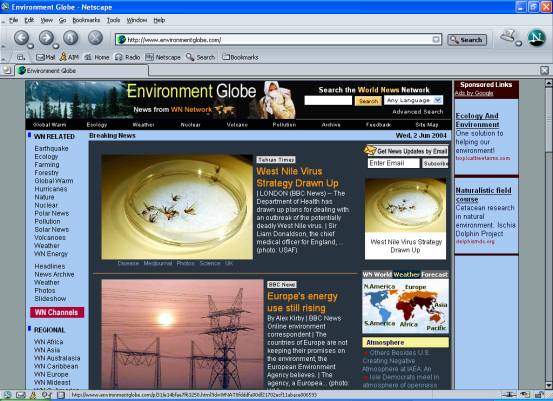Open the new tab button icon
This screenshot has height=401, width=553.
point(7,70)
